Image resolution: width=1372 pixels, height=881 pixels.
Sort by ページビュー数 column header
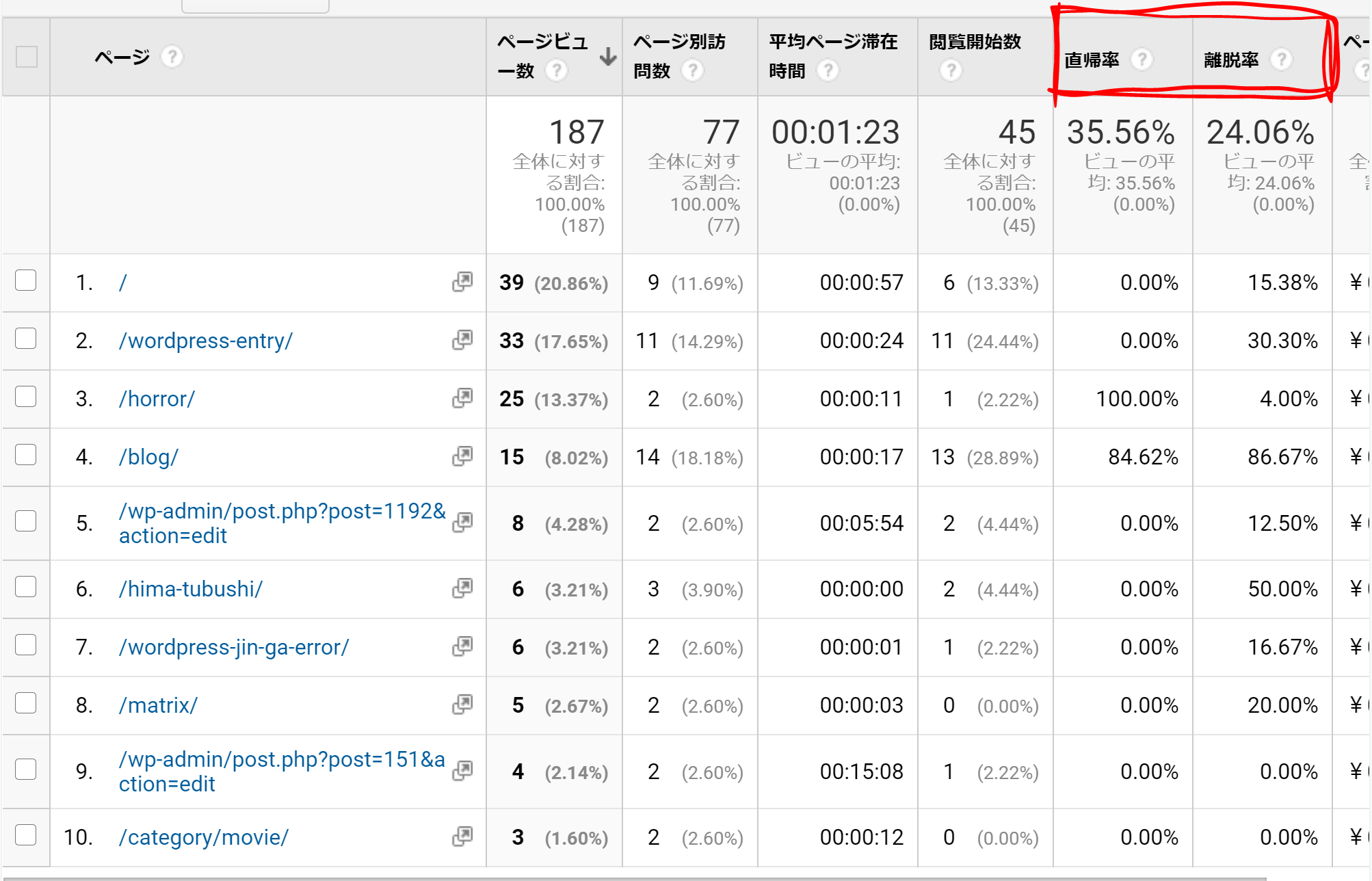coord(542,56)
